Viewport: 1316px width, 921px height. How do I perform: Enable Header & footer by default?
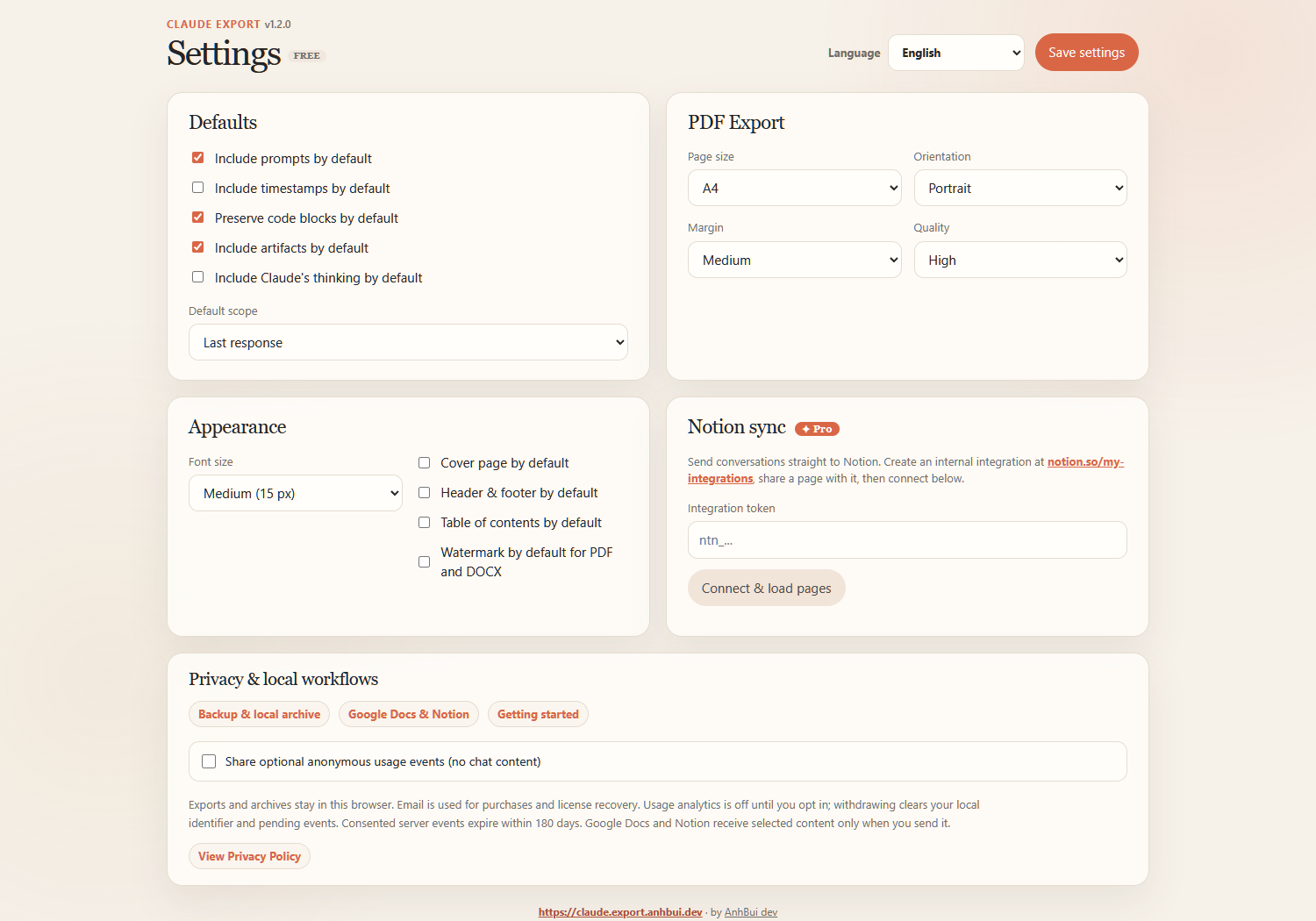424,492
